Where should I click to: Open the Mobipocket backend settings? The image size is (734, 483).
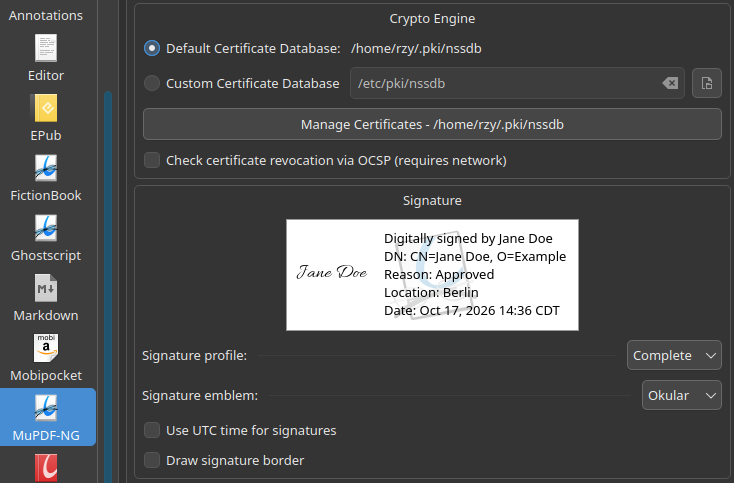click(46, 358)
